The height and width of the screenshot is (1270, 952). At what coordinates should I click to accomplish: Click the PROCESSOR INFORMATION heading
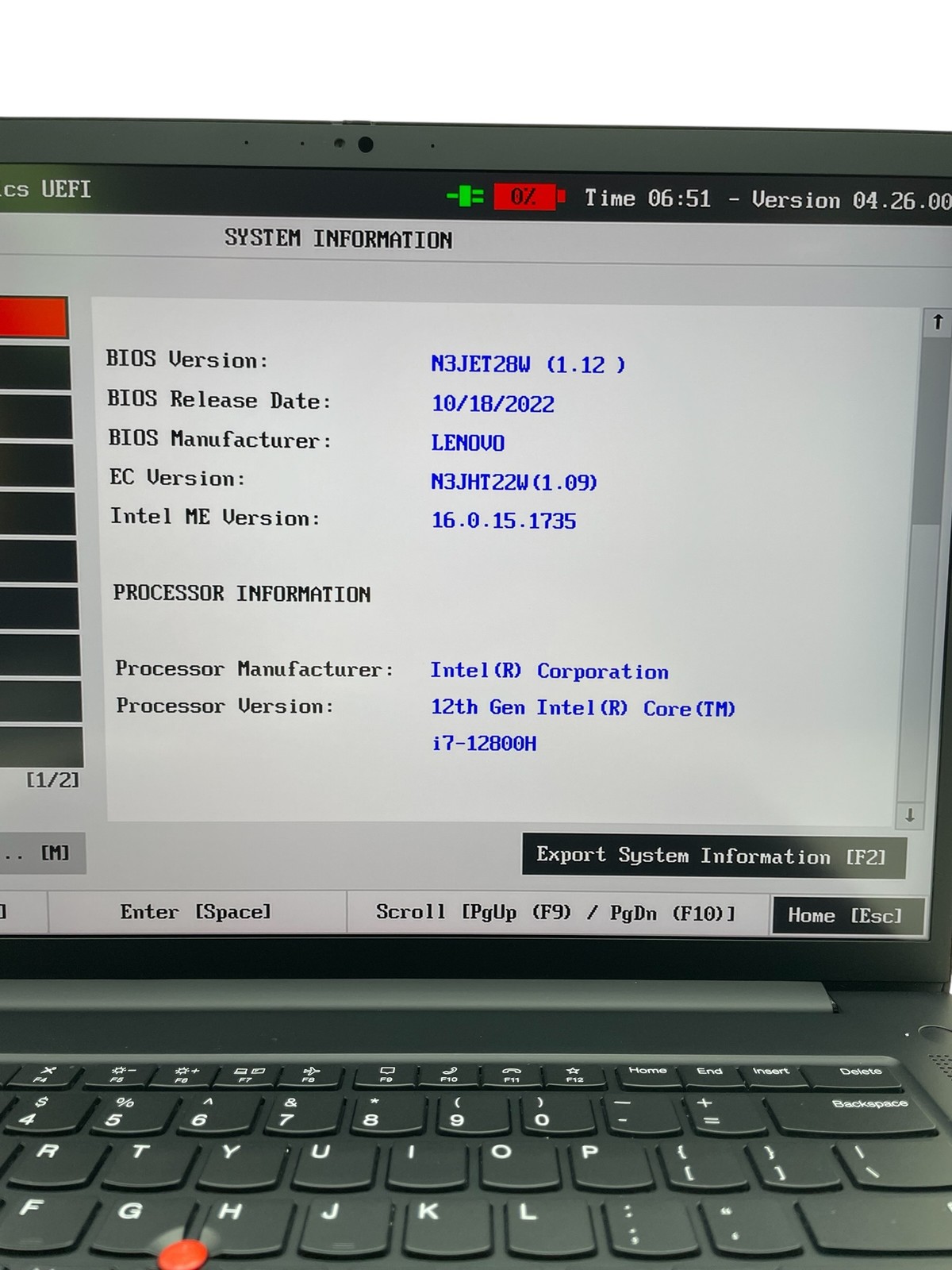242,594
